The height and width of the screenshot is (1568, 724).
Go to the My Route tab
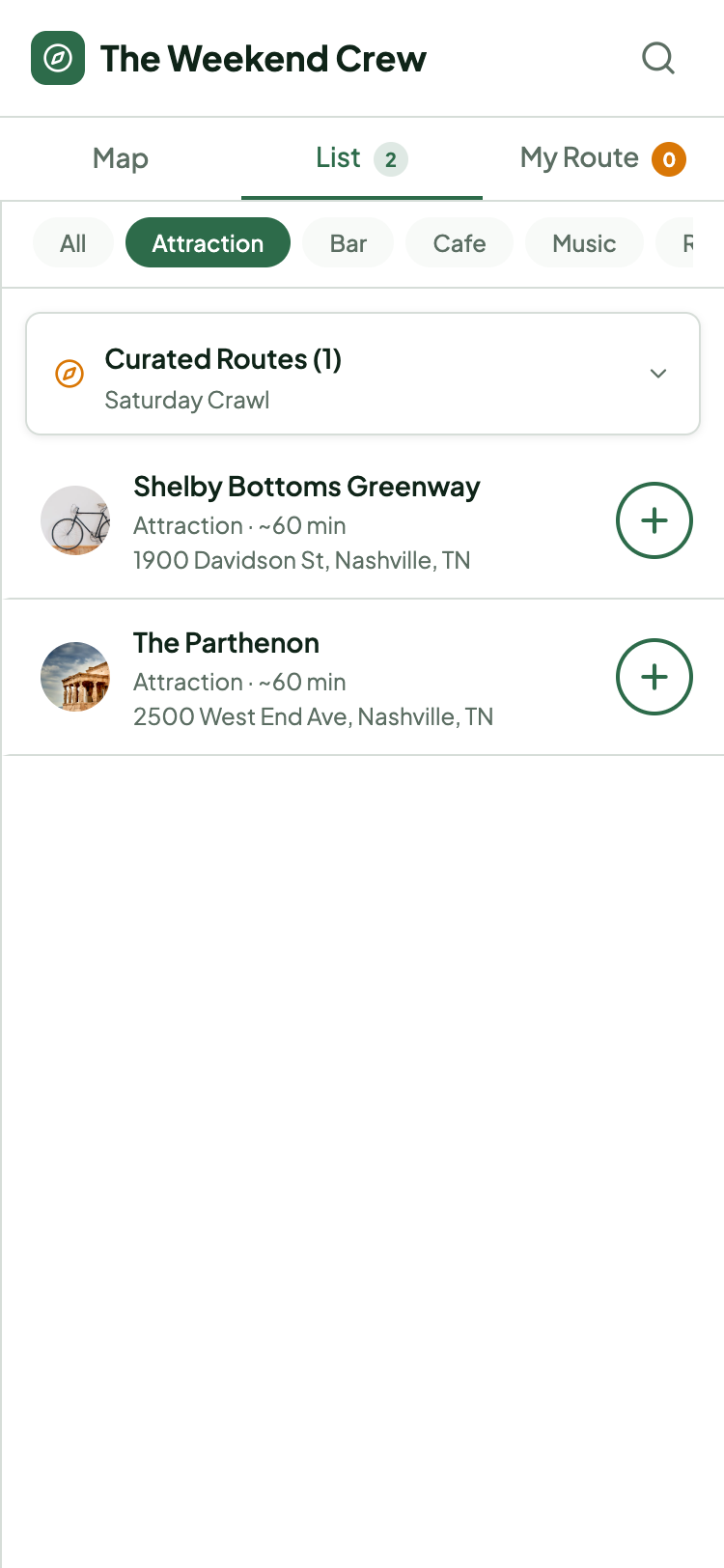(x=579, y=158)
